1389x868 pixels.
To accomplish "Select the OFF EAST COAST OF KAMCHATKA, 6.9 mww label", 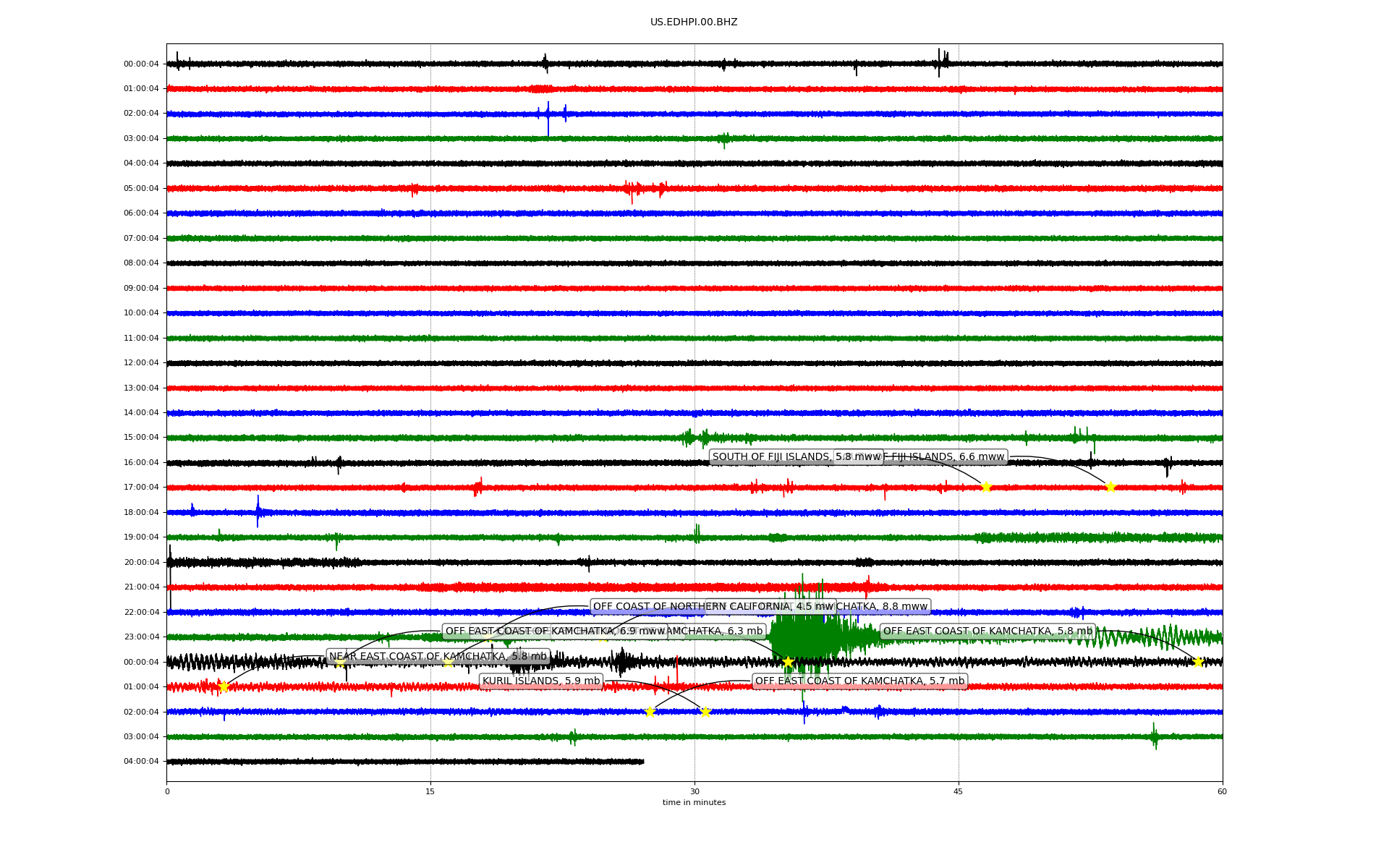I will (x=555, y=631).
